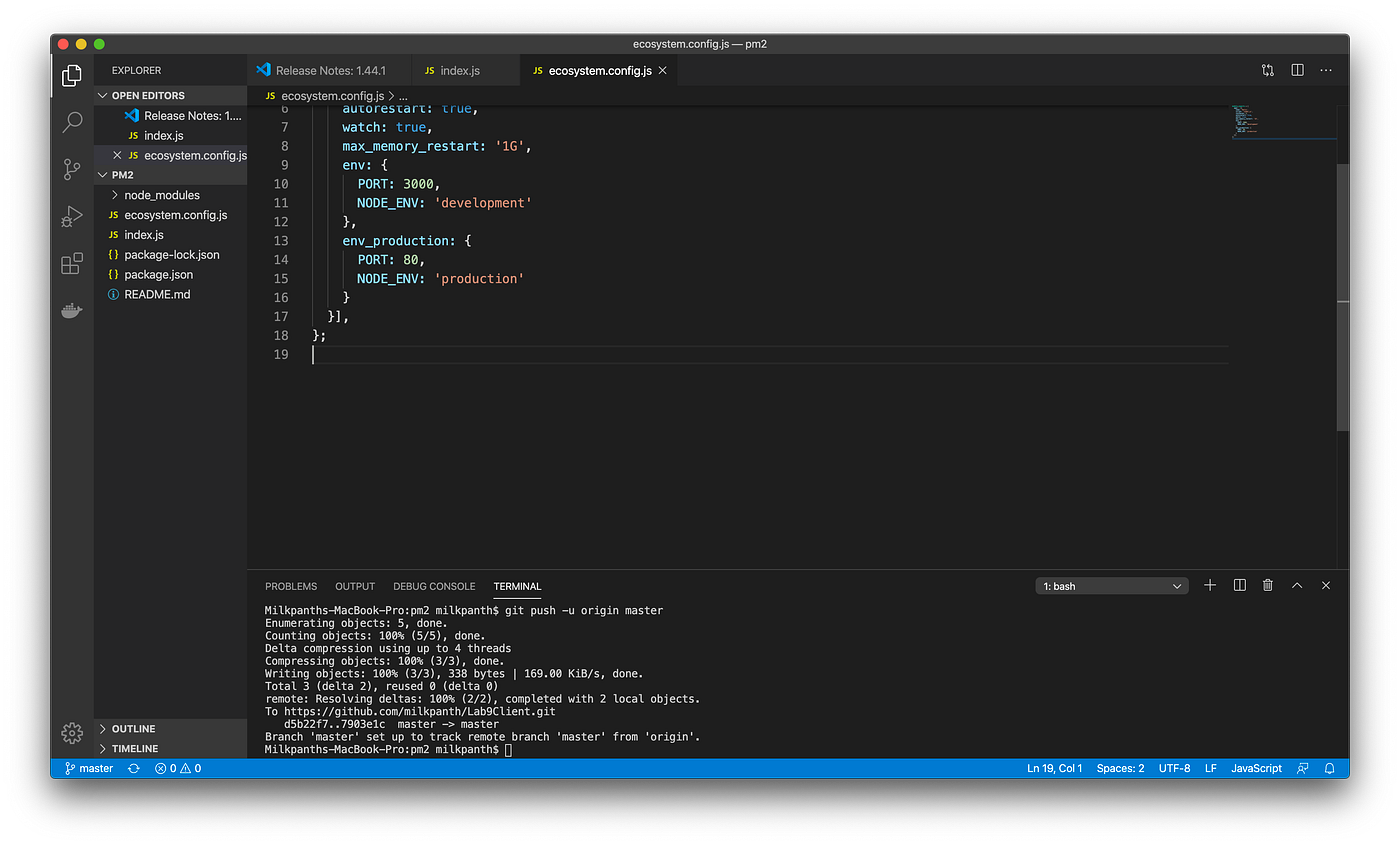Click the editor vertical scrollbar

pyautogui.click(x=1343, y=297)
